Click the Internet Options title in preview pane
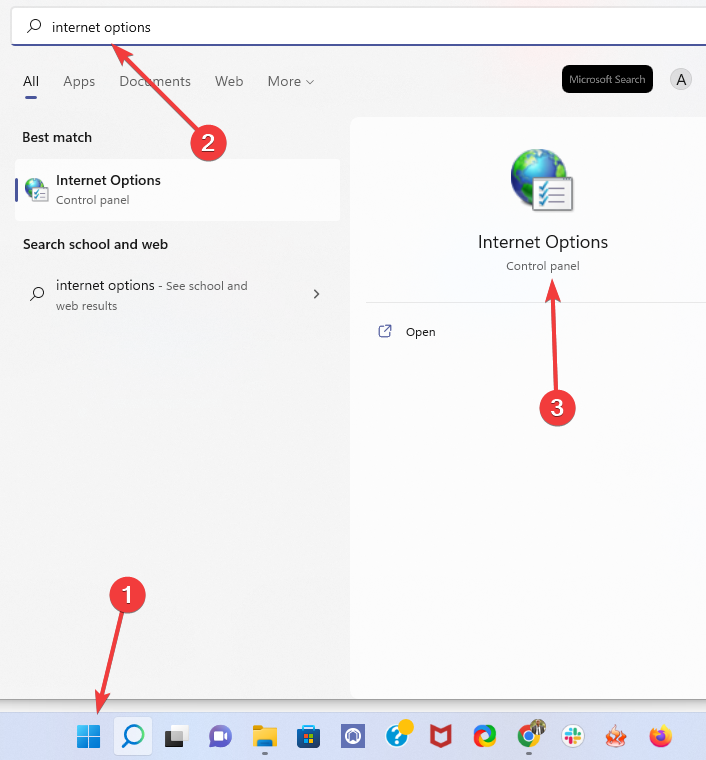This screenshot has width=706, height=760. [x=543, y=242]
